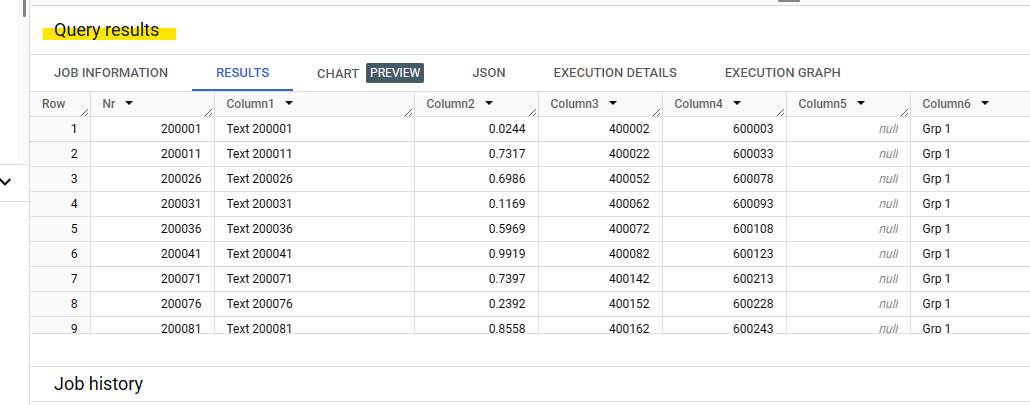Show the EXECUTION GRAPH tab
The height and width of the screenshot is (405, 1030).
(782, 73)
